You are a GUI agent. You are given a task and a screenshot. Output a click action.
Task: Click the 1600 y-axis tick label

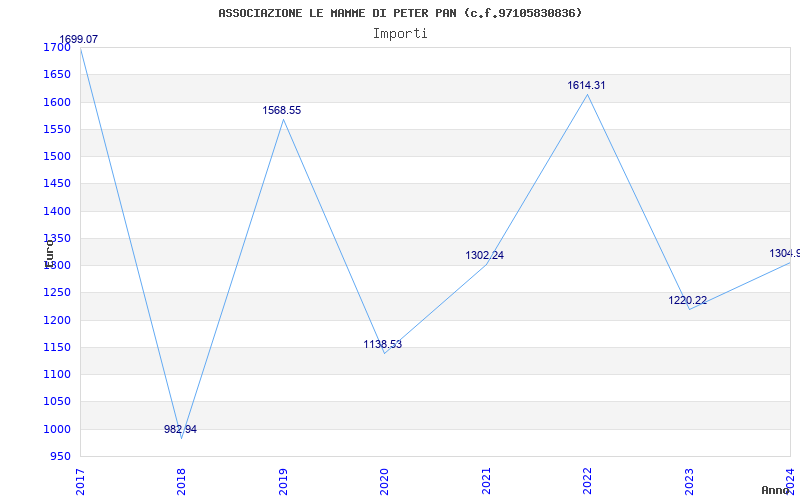click(x=57, y=102)
